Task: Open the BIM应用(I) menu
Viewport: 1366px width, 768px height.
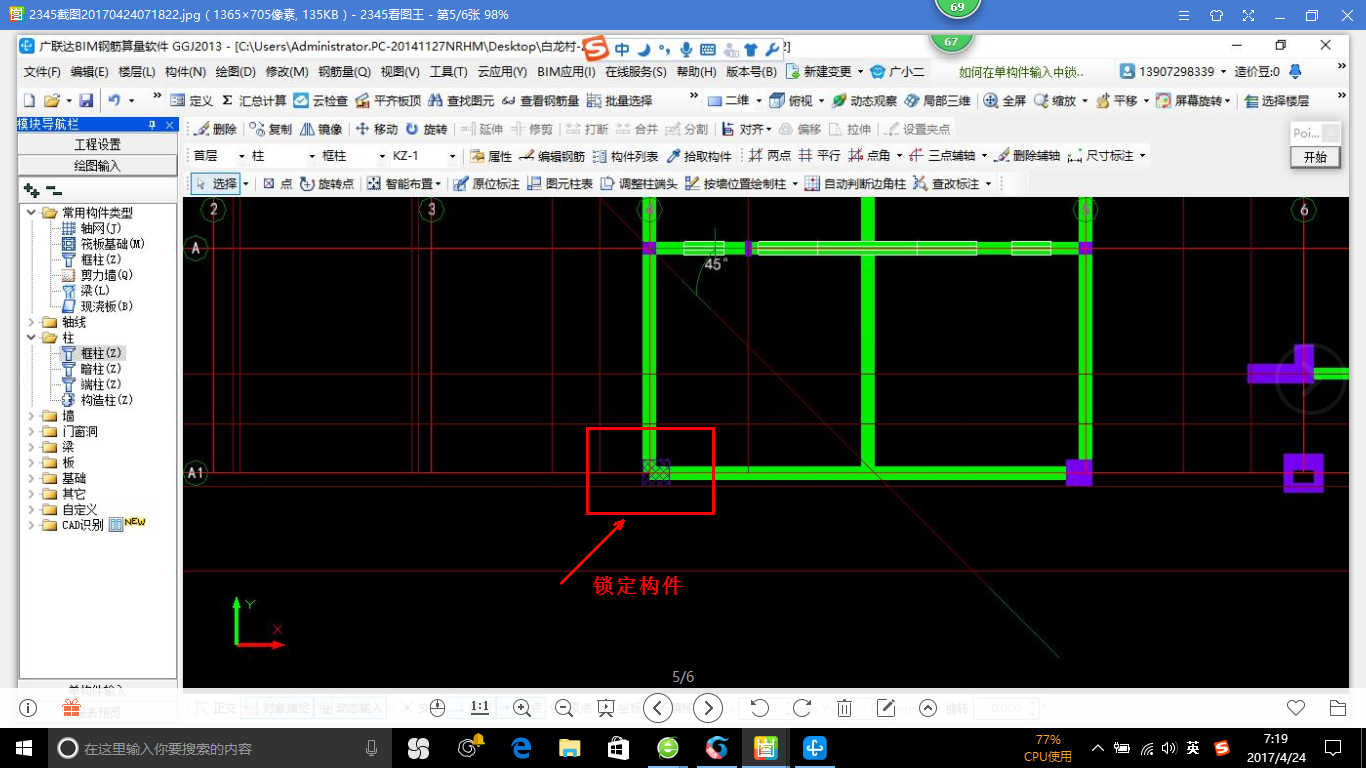Action: 566,72
